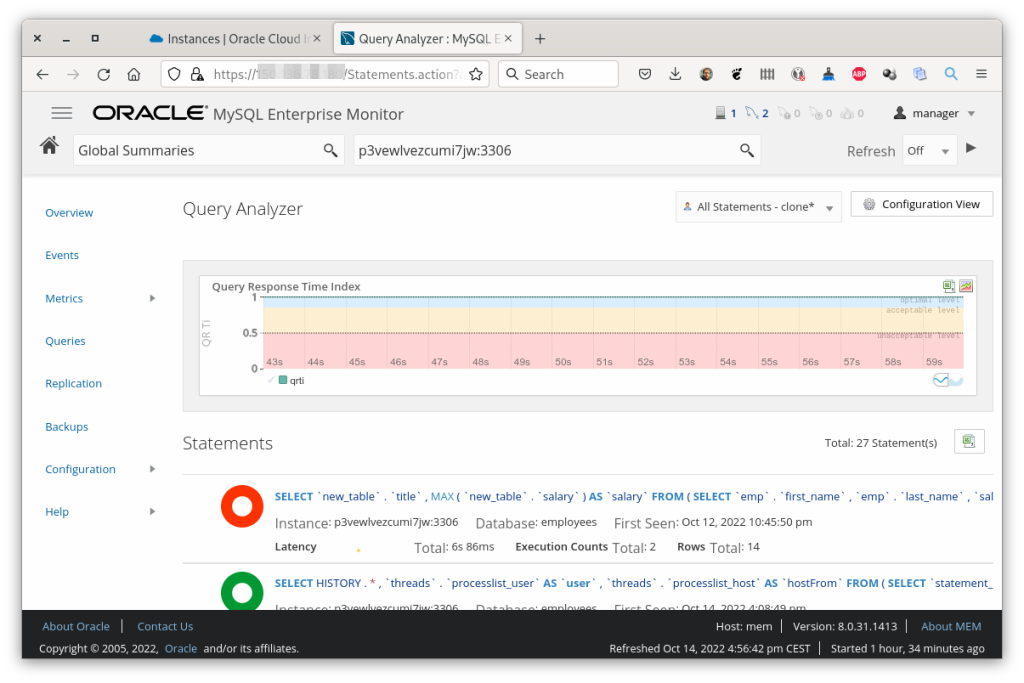
Task: Click the Help sidebar label
Action: [57, 511]
